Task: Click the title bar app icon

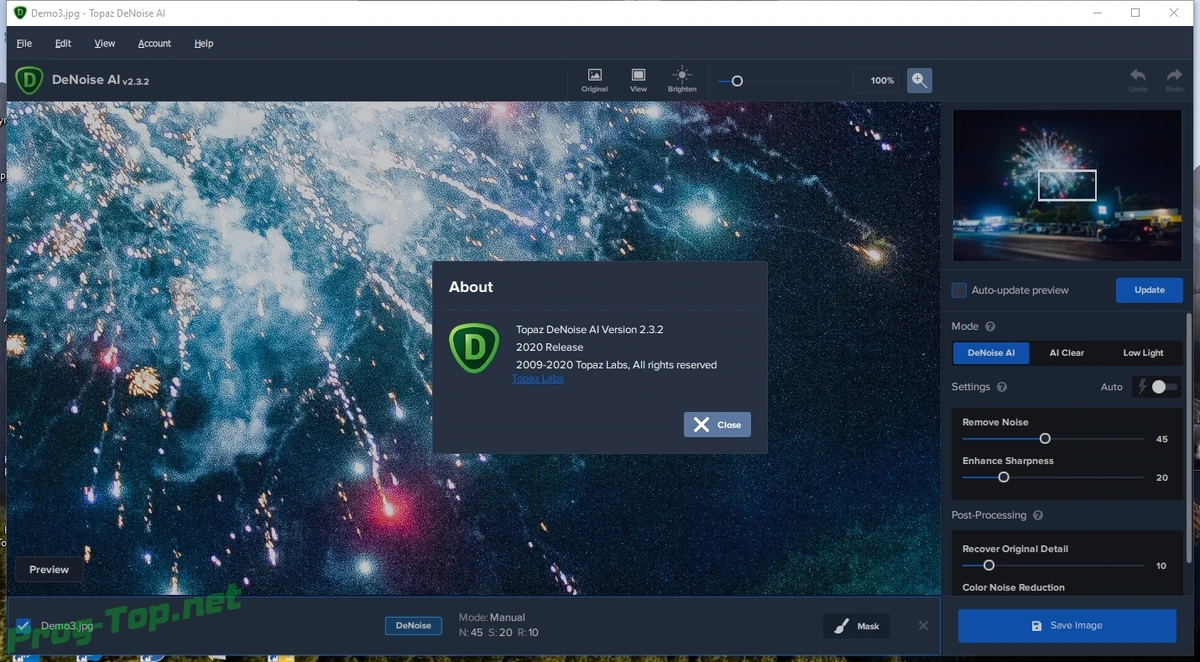Action: [19, 13]
